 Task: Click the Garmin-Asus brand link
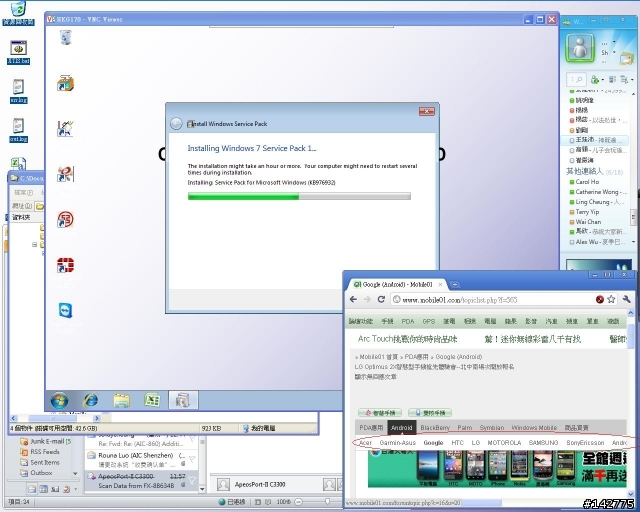click(x=398, y=443)
